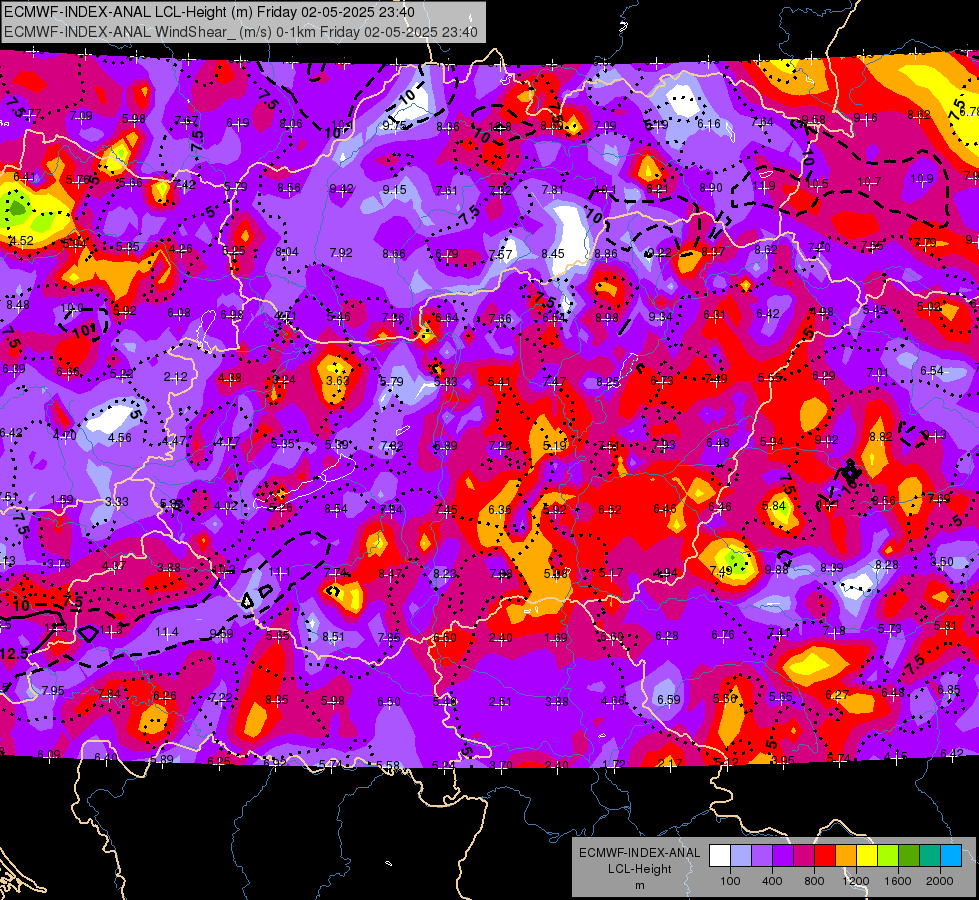979x900 pixels.
Task: Select the yellow legend color swatch
Action: 867,856
